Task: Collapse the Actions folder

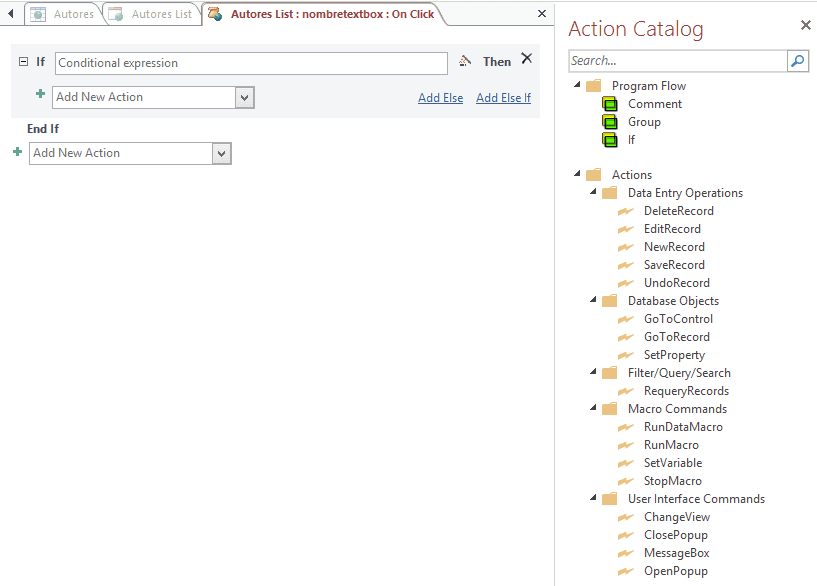Action: 577,173
